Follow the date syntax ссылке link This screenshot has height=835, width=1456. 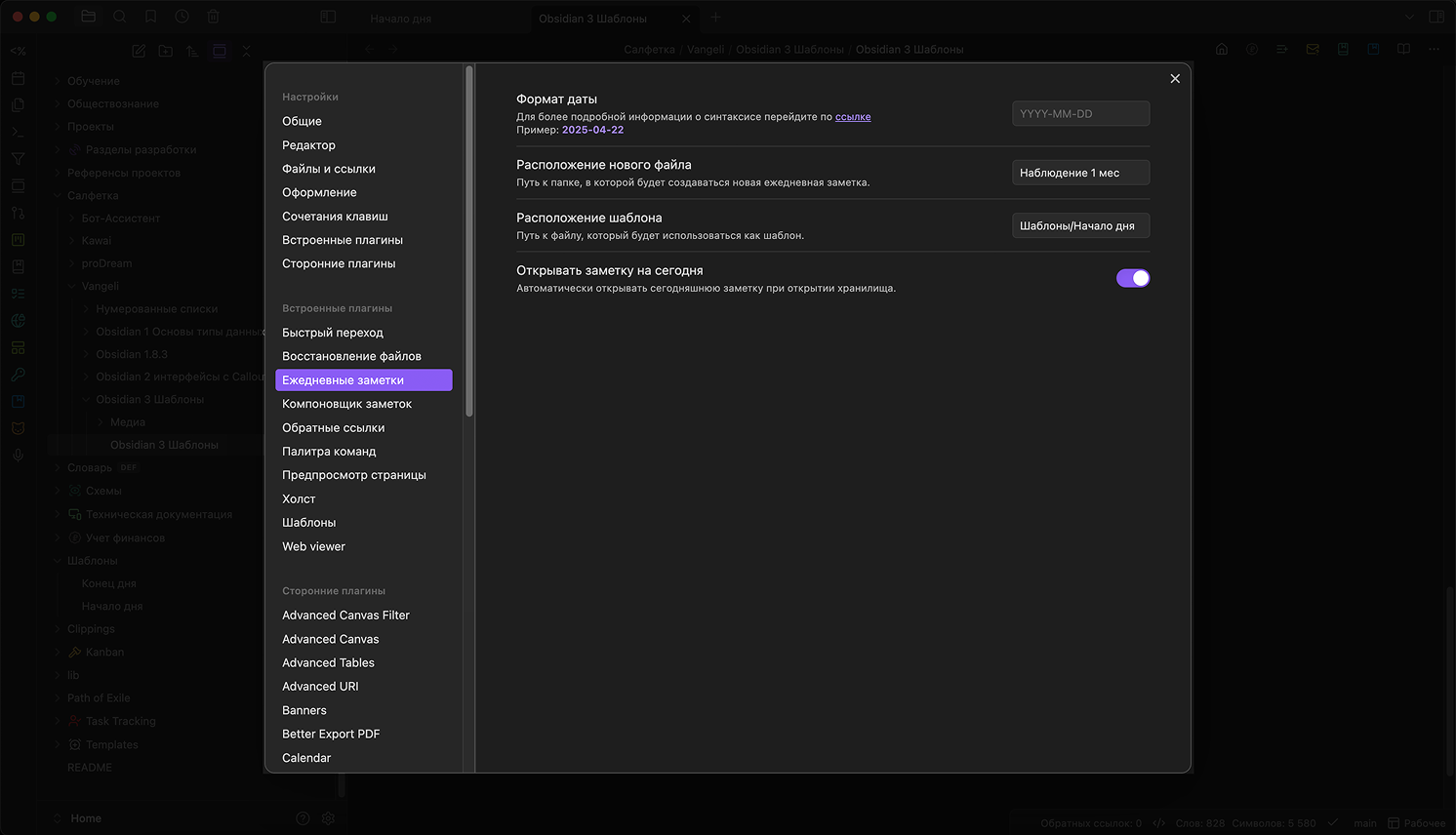coord(852,117)
